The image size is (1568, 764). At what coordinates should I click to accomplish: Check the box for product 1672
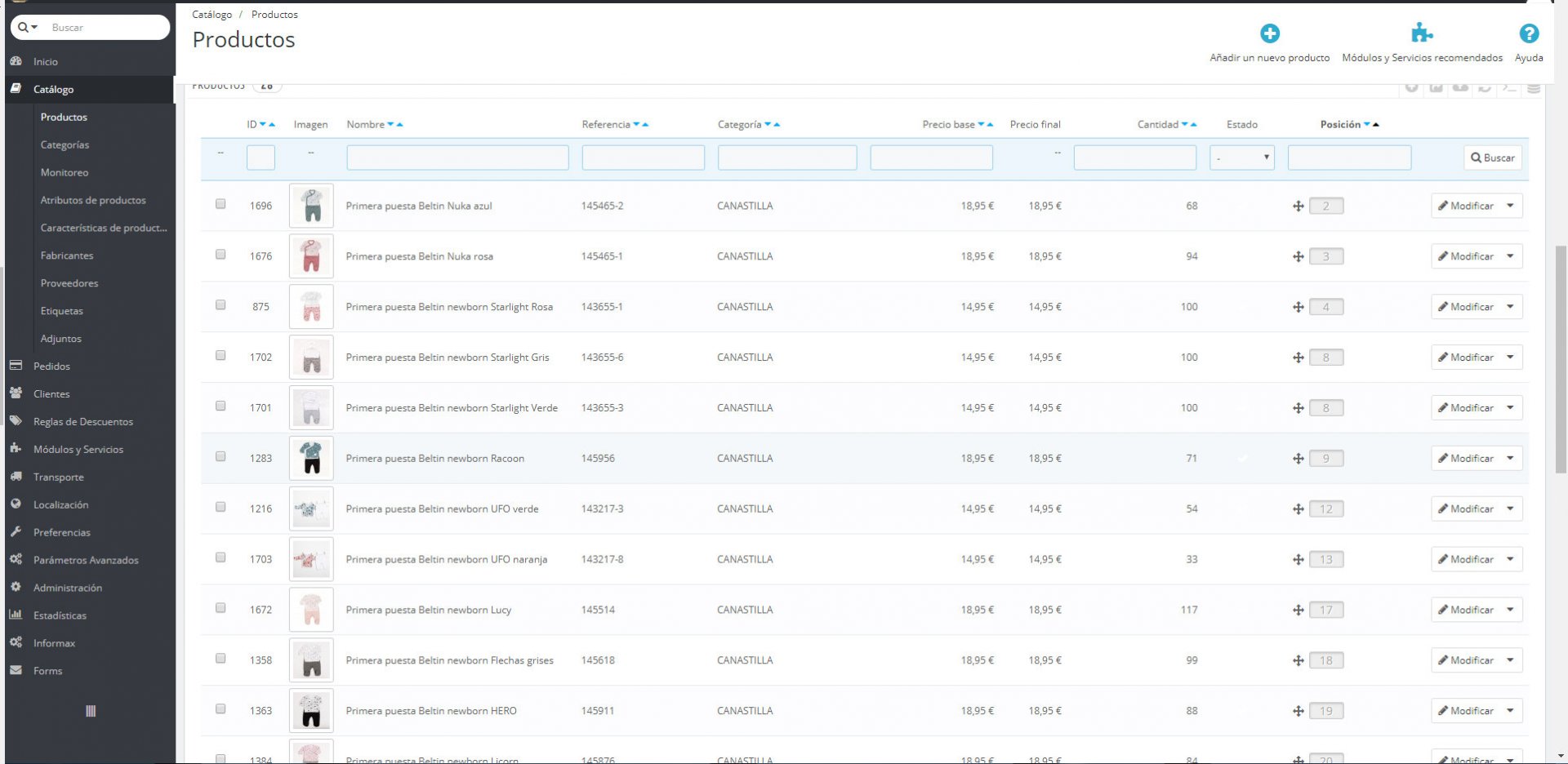click(x=220, y=608)
